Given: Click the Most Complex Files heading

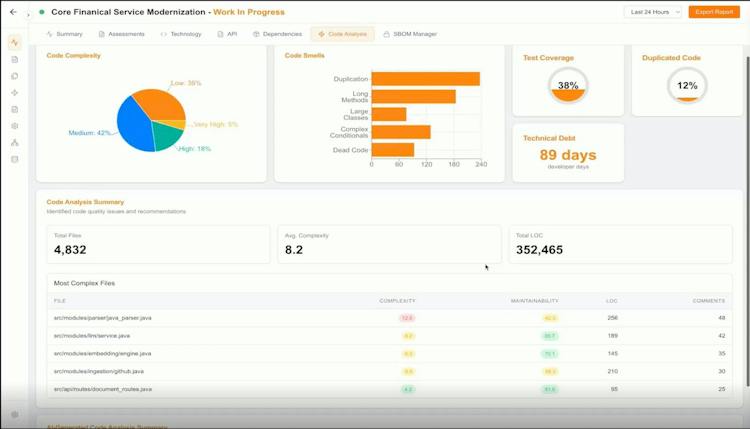Looking at the screenshot, I should (x=84, y=283).
